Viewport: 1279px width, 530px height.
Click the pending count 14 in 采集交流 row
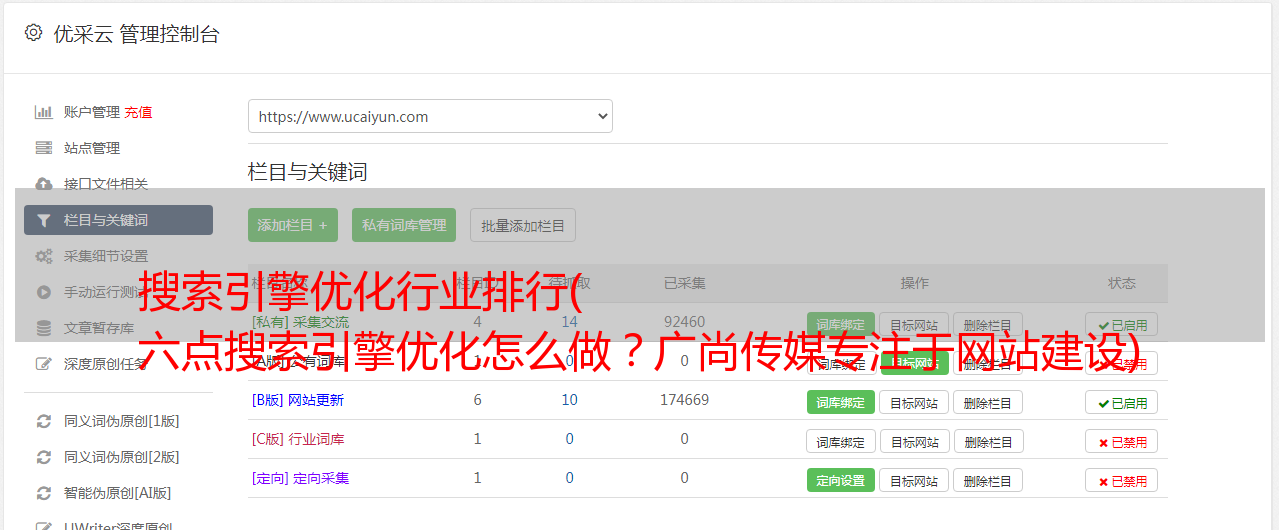pyautogui.click(x=569, y=322)
